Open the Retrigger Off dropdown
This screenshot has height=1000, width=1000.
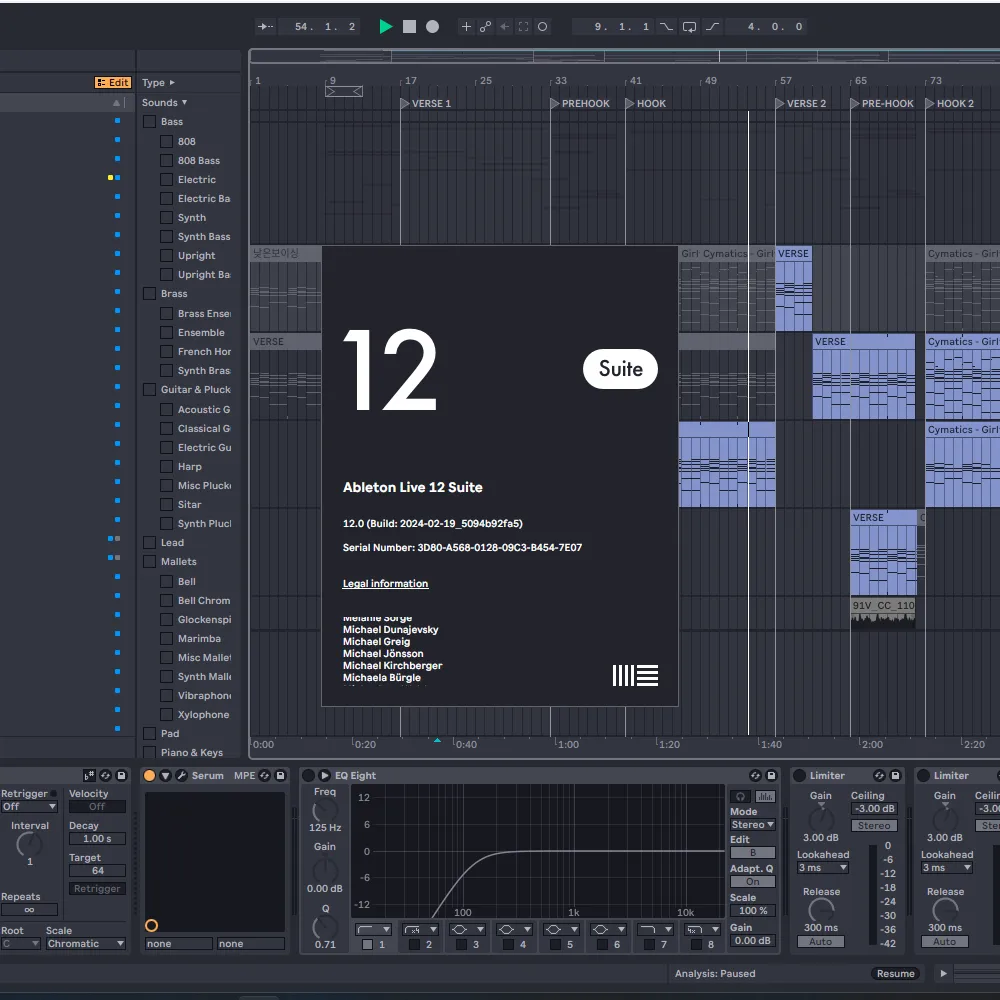(x=29, y=806)
